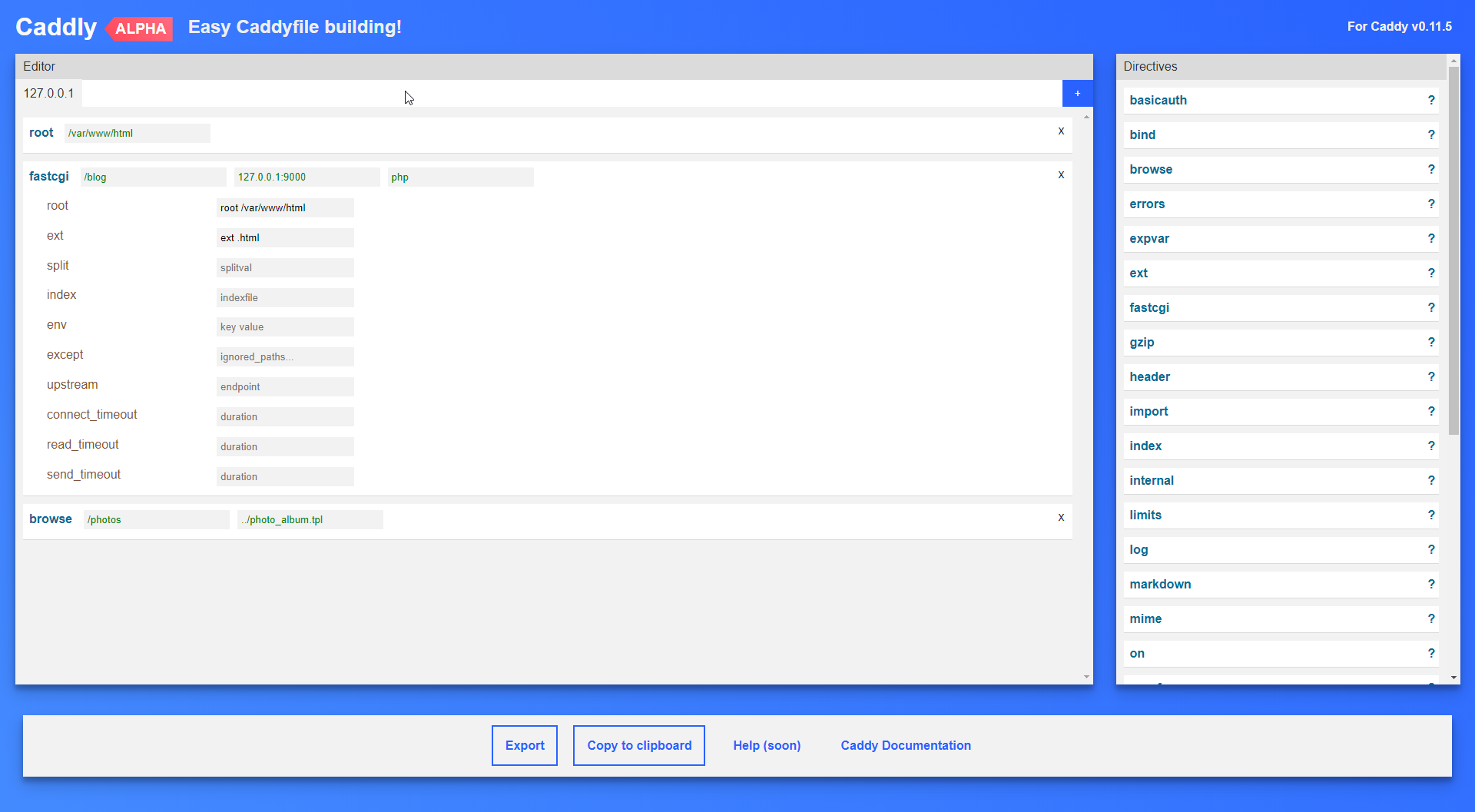Screen dimensions: 1475x812
Task: Open help question mark for fastcgi directive
Action: click(1431, 307)
